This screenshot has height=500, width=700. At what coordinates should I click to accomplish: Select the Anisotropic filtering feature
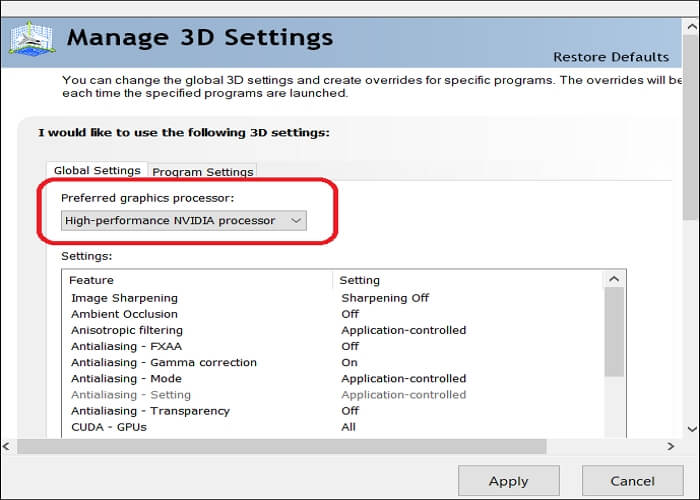click(x=126, y=330)
